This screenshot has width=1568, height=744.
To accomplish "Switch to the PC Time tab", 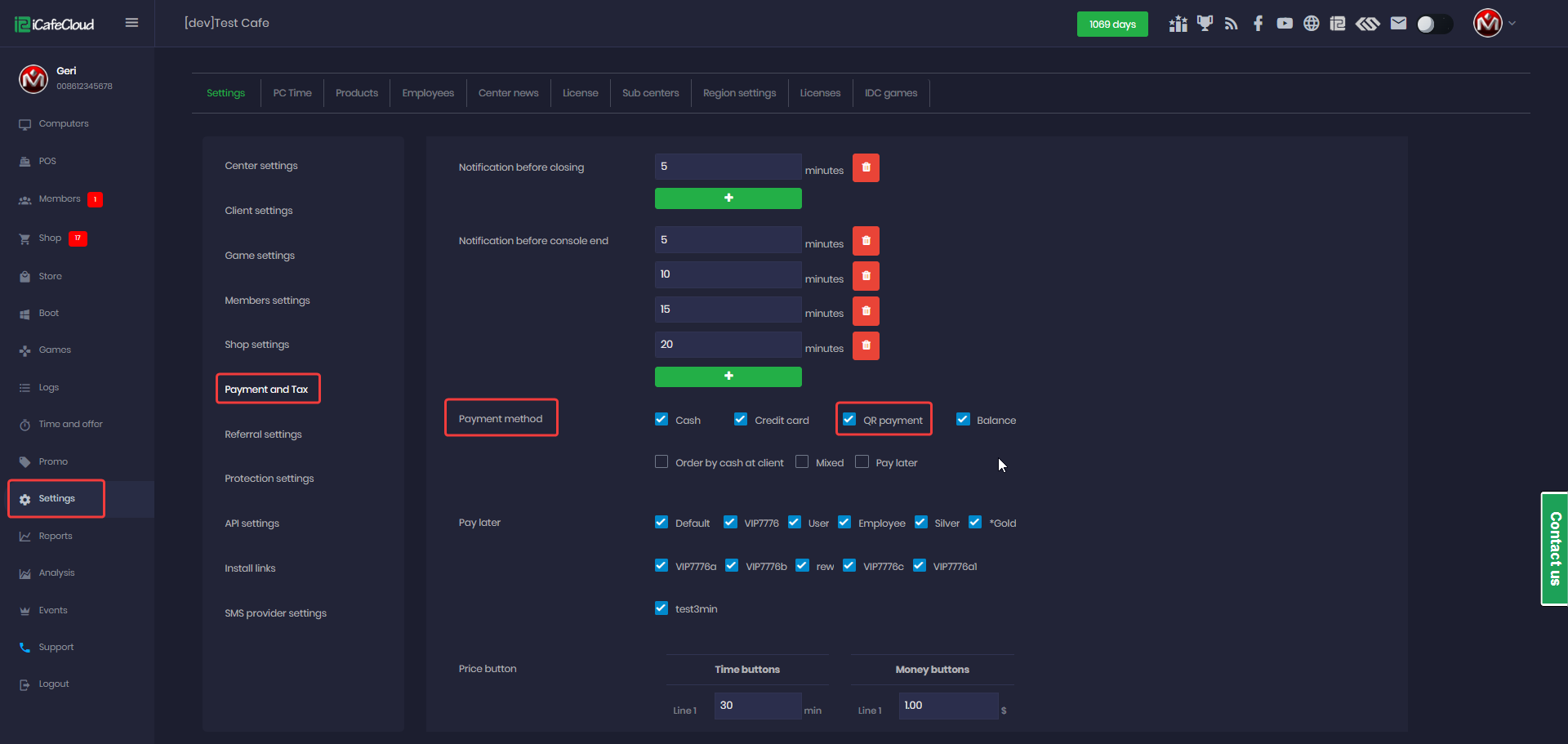I will [292, 93].
